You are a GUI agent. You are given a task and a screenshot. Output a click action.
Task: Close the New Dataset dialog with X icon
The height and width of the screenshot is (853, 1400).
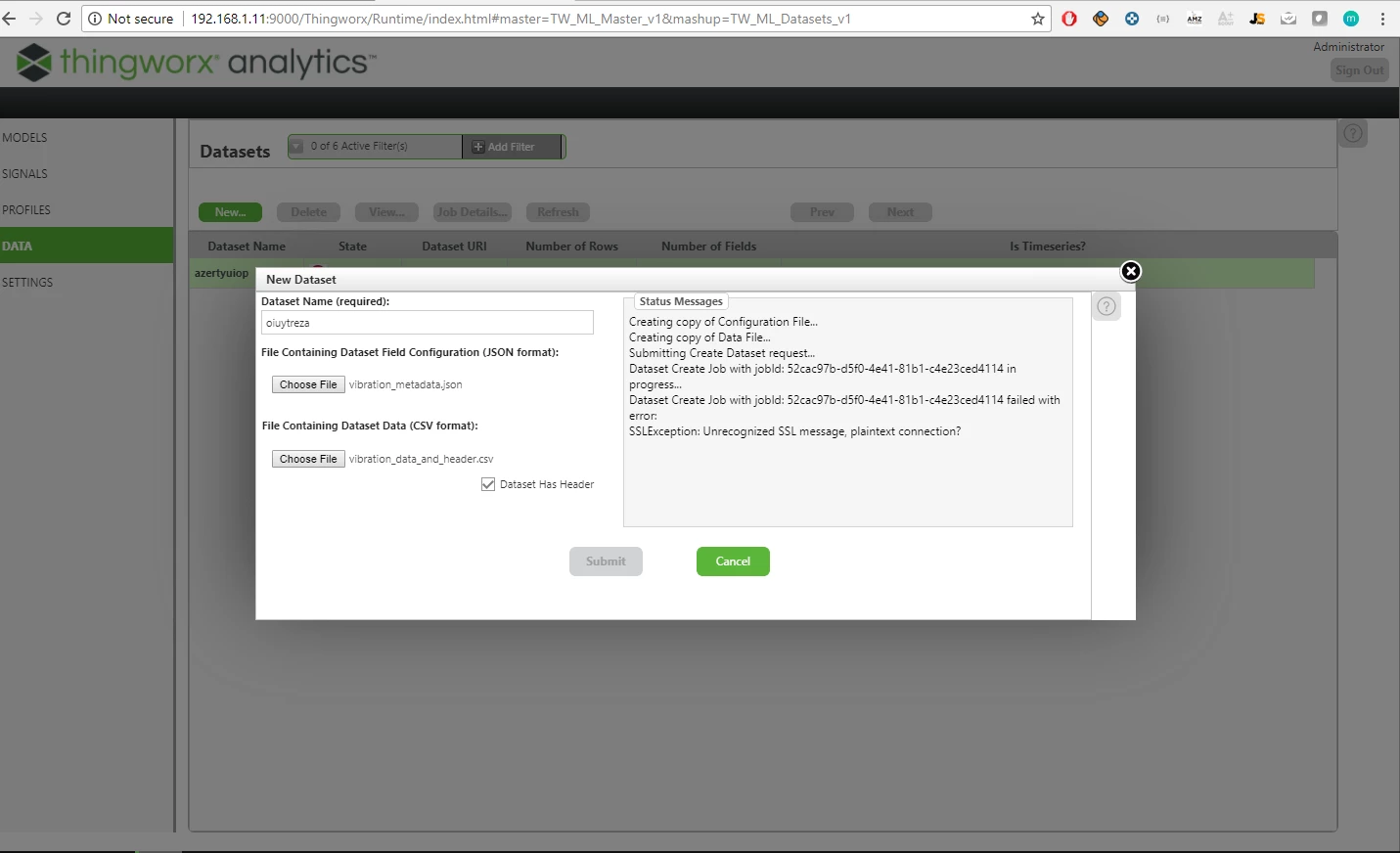click(x=1131, y=271)
